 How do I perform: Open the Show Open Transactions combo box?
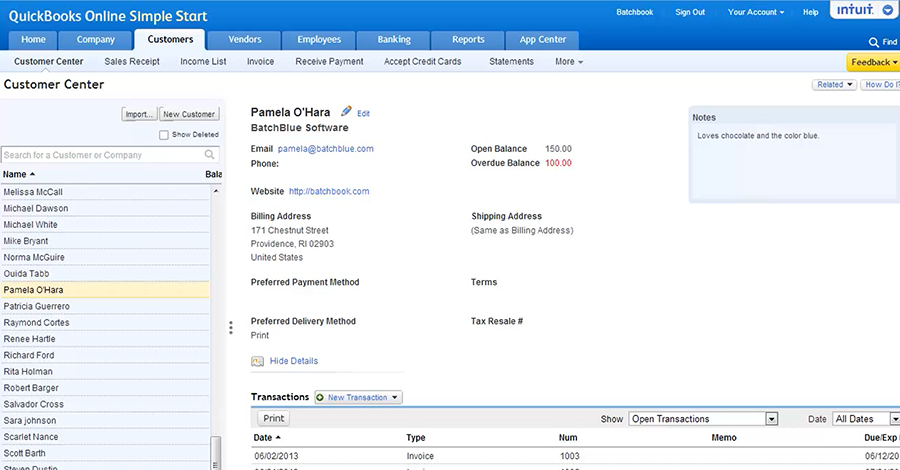pos(704,419)
